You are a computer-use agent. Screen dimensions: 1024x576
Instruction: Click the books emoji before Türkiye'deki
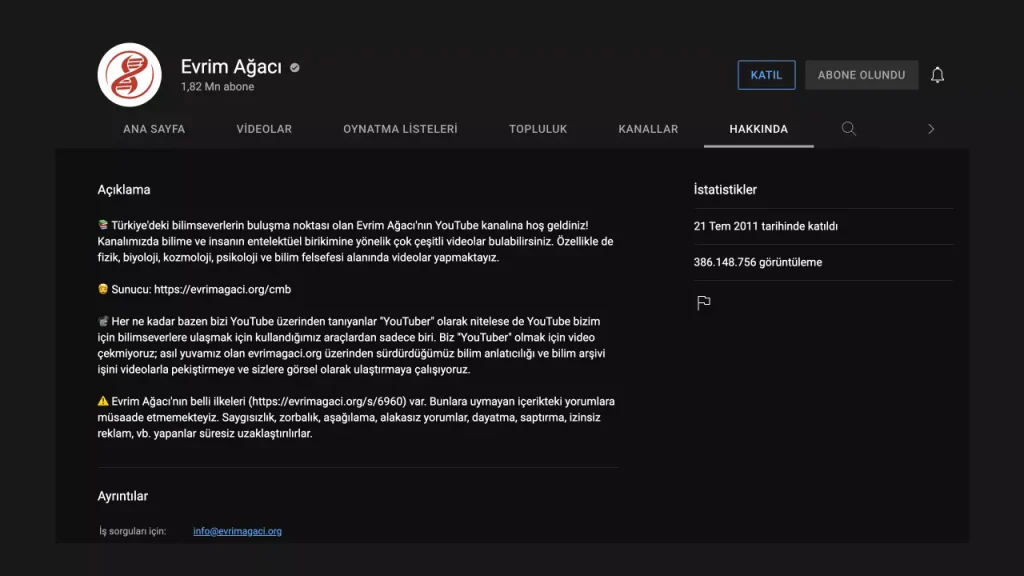click(103, 225)
